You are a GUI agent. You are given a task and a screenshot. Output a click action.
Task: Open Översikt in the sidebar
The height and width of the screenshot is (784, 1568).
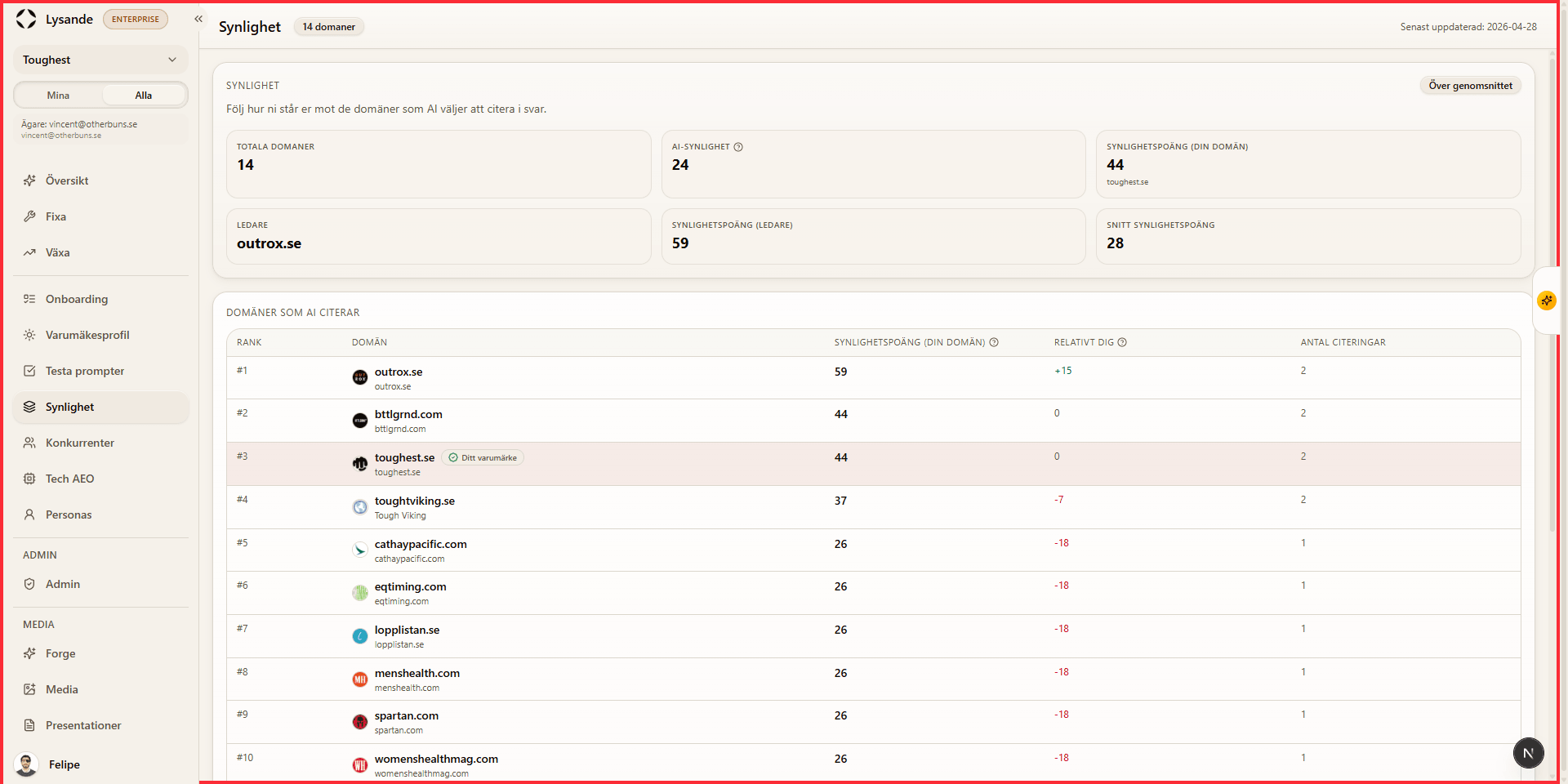point(100,180)
